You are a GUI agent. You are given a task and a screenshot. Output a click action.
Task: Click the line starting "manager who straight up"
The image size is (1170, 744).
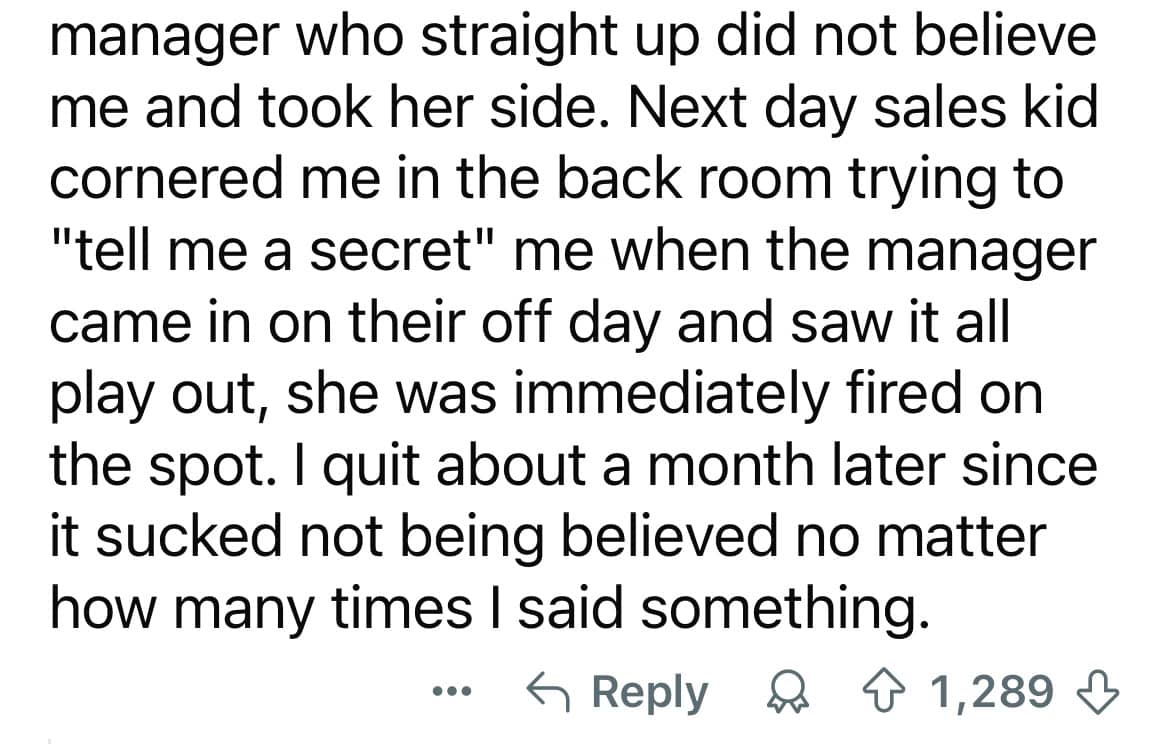(x=573, y=37)
